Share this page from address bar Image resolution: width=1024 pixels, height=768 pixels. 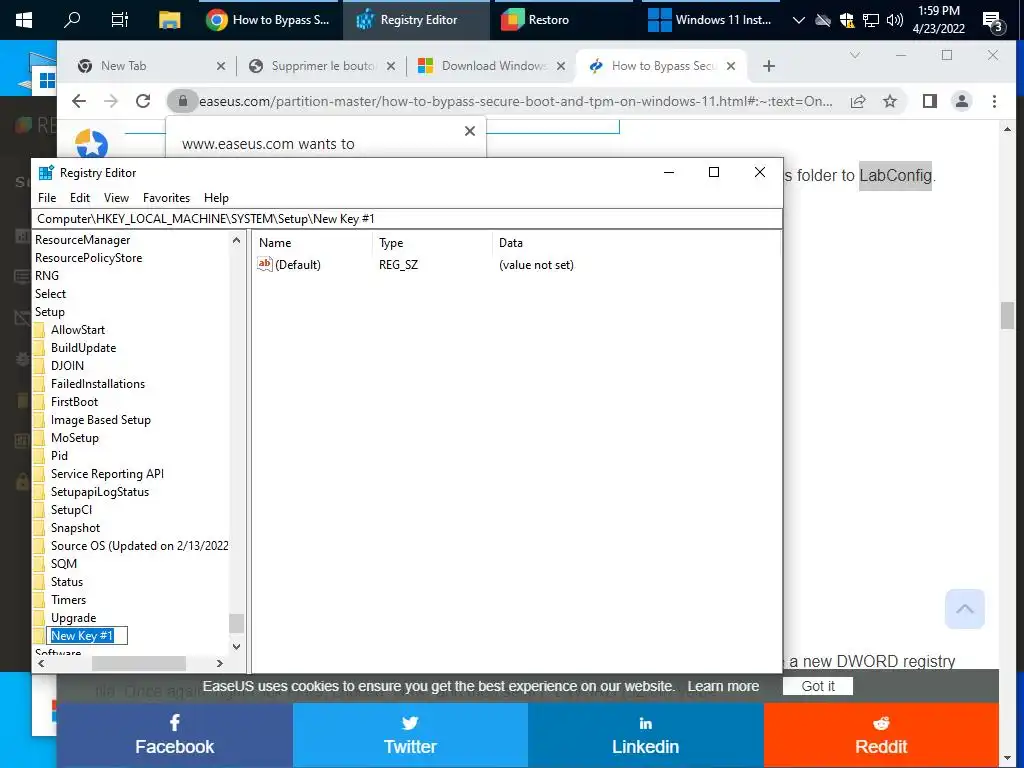coord(858,101)
